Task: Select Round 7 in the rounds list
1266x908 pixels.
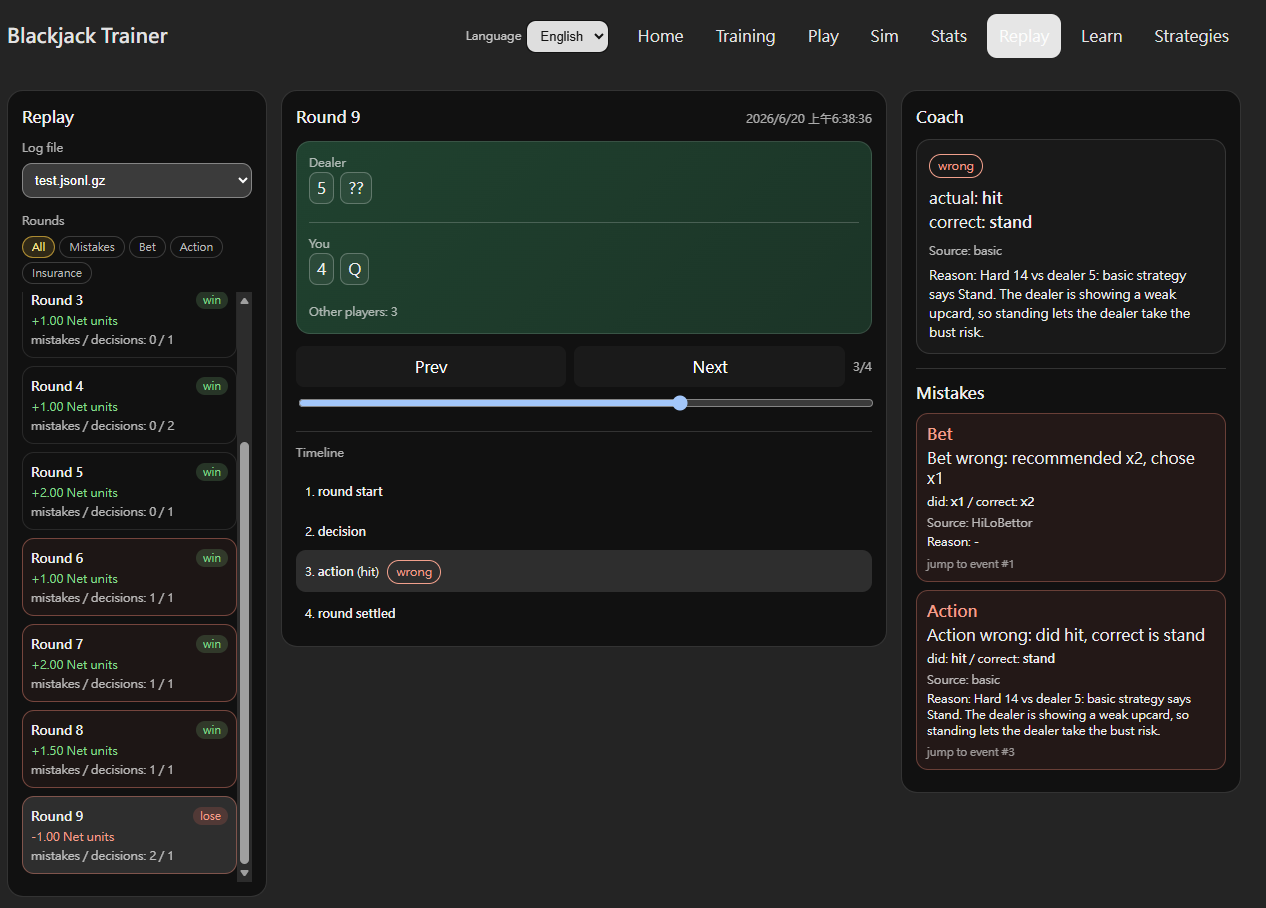Action: [x=129, y=663]
